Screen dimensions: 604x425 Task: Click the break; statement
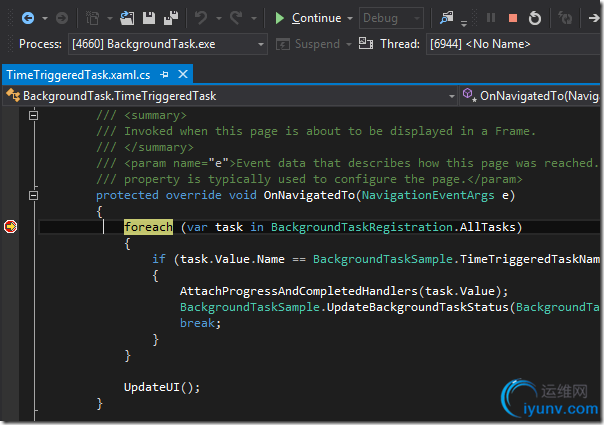pyautogui.click(x=201, y=323)
